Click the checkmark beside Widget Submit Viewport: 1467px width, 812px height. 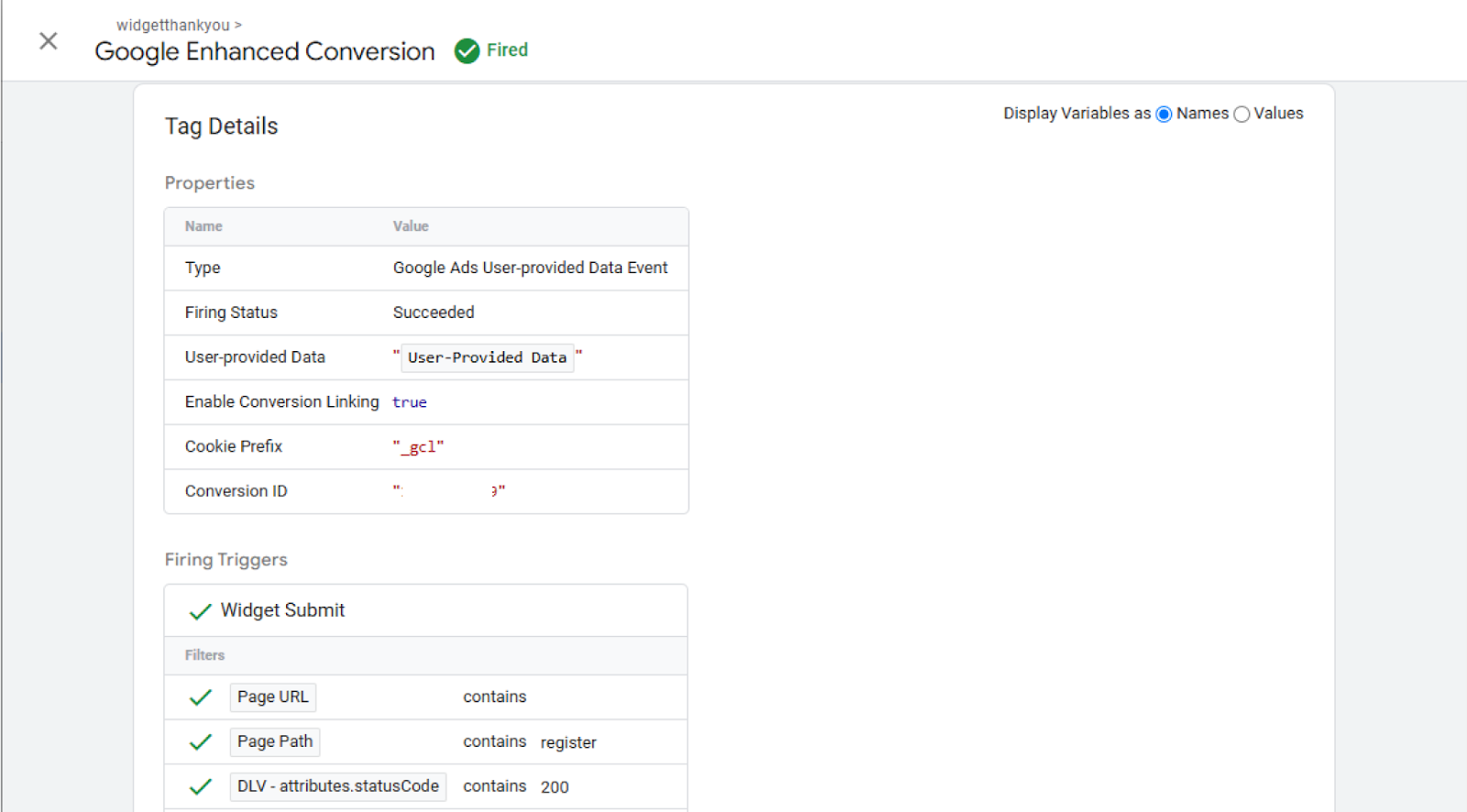pyautogui.click(x=200, y=611)
